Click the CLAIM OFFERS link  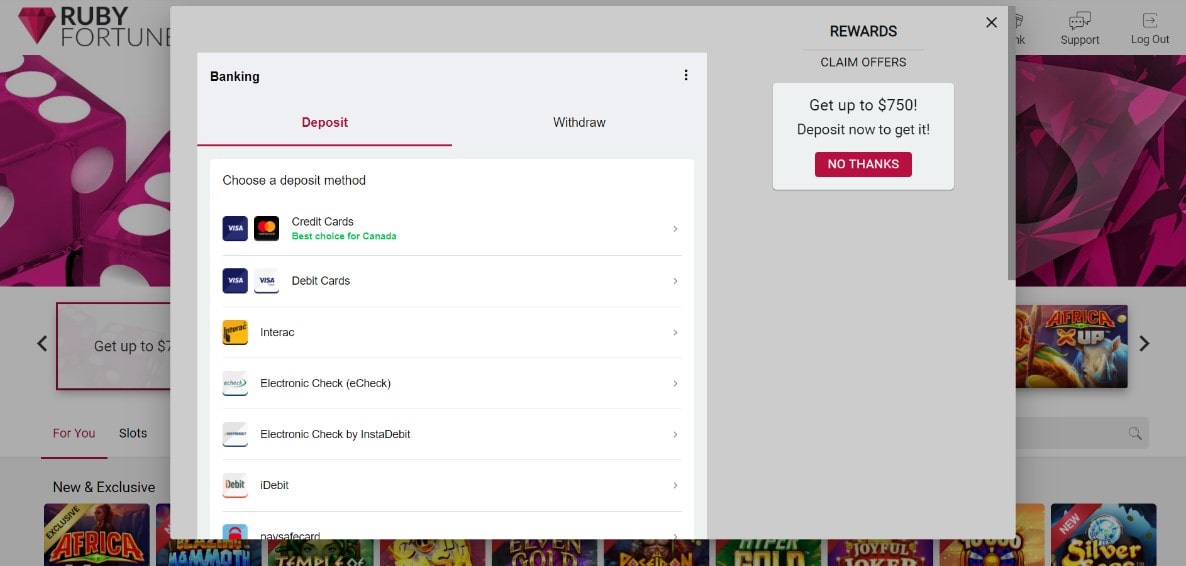click(863, 62)
